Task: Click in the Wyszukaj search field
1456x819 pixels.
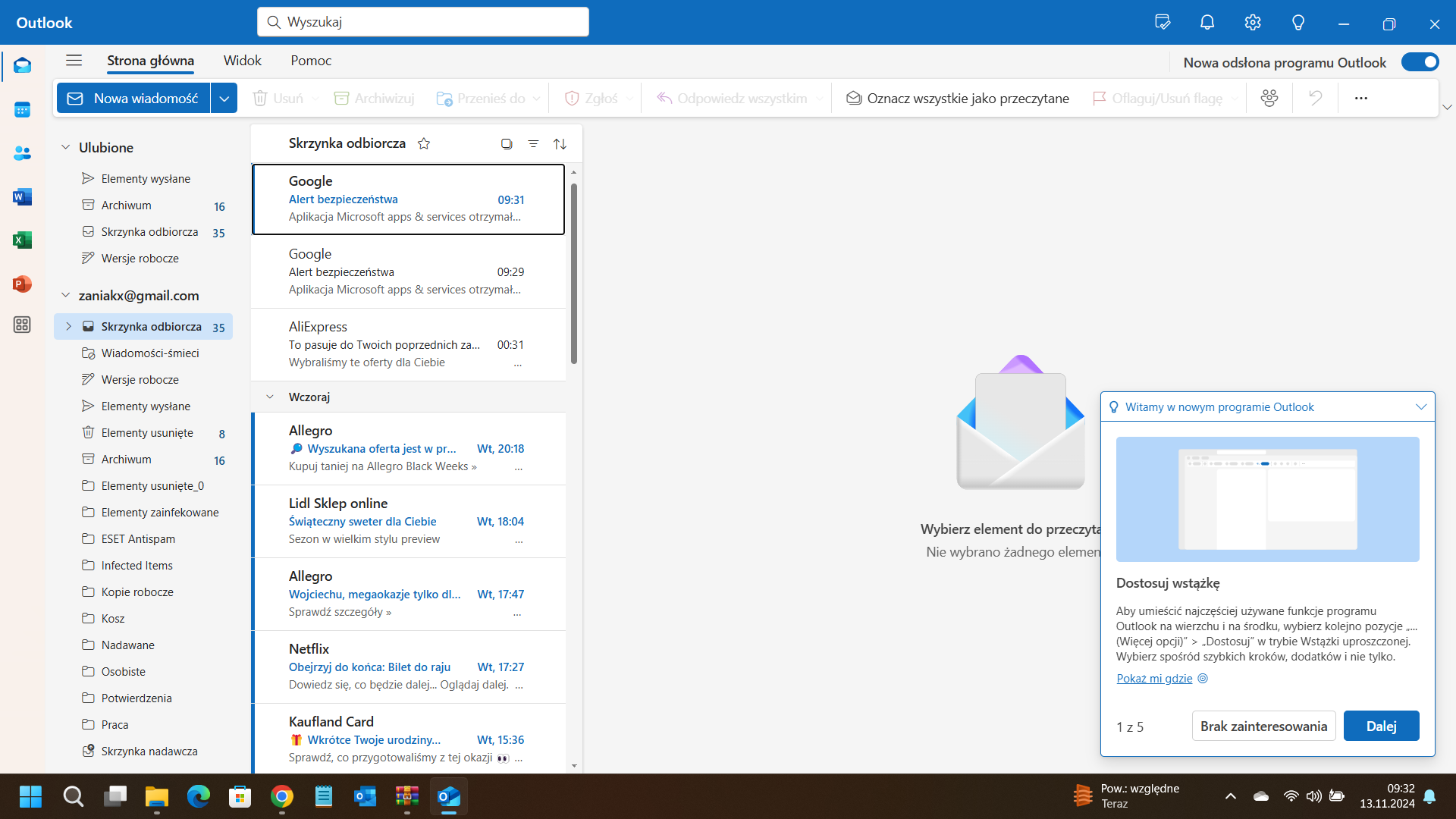Action: [423, 22]
